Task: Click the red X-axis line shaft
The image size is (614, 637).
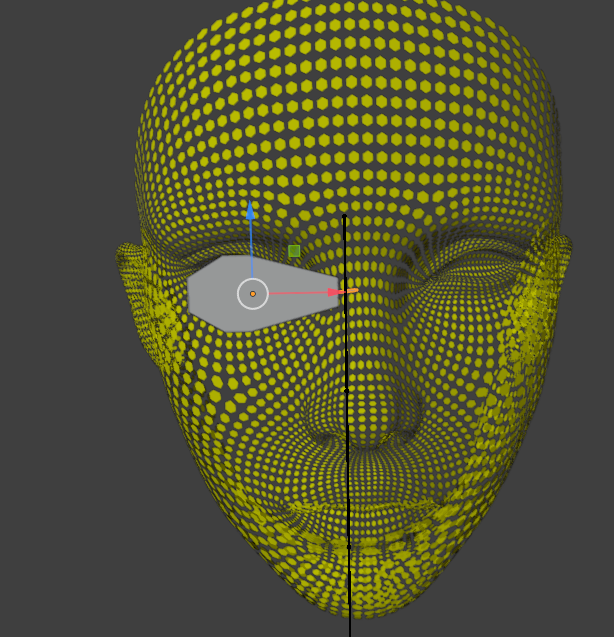Action: tap(298, 293)
